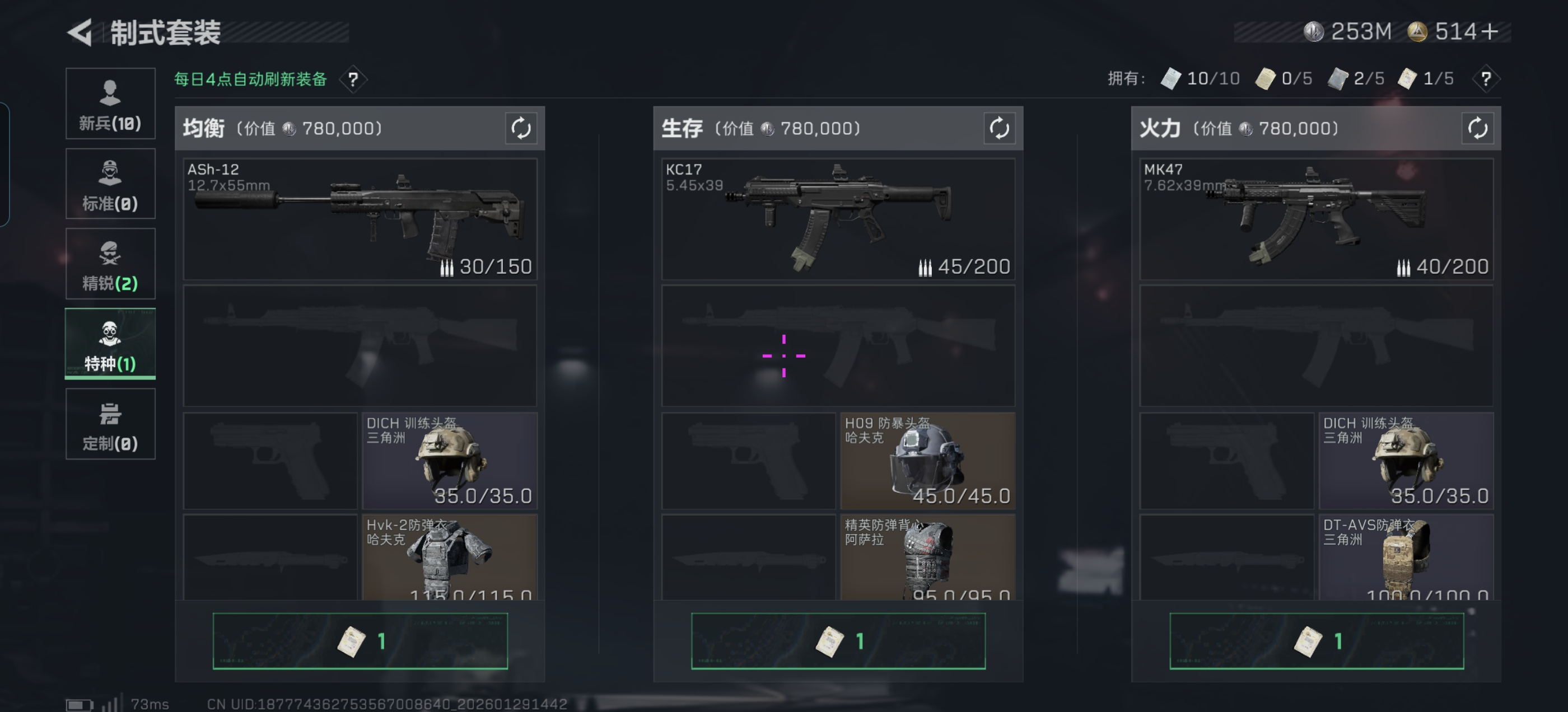Add premium currency with the plus icon
The width and height of the screenshot is (1568, 712).
(1490, 31)
